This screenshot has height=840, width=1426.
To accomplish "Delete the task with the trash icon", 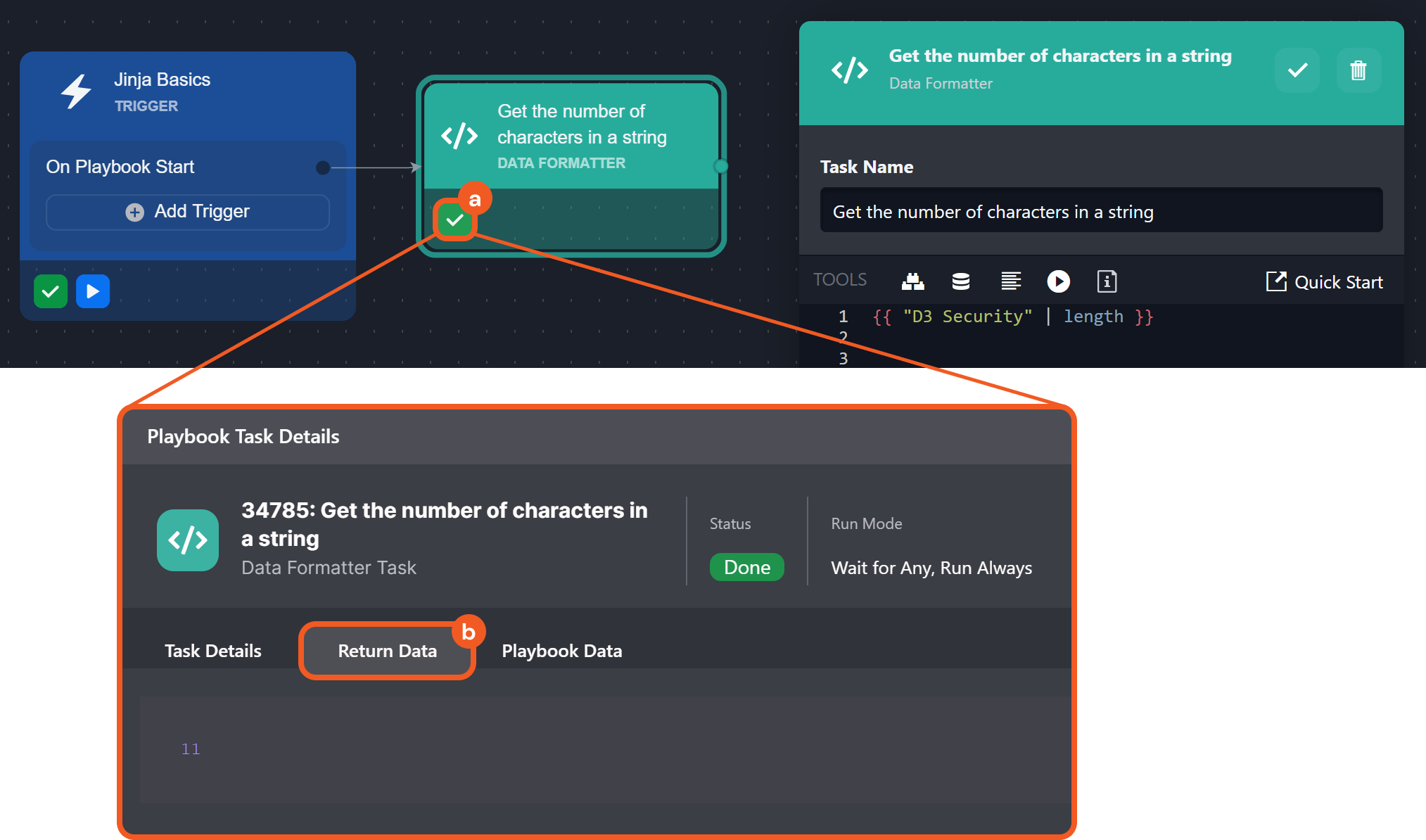I will [1358, 70].
